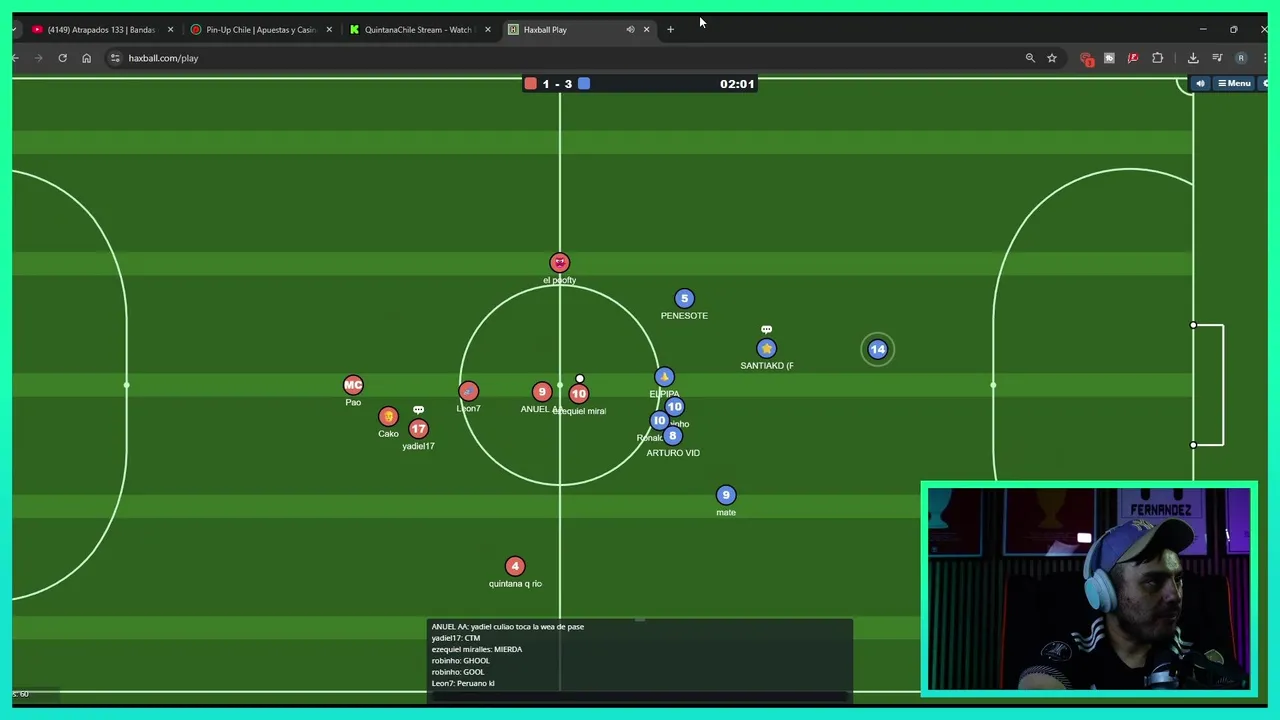1280x720 pixels.
Task: Click the streamer webcam overlay
Action: coord(1088,589)
